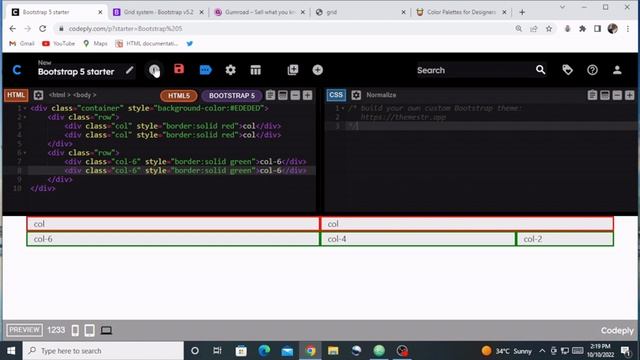Open the Twitter bookmark icon
Viewport: 640px width, 360px height.
coord(189,43)
